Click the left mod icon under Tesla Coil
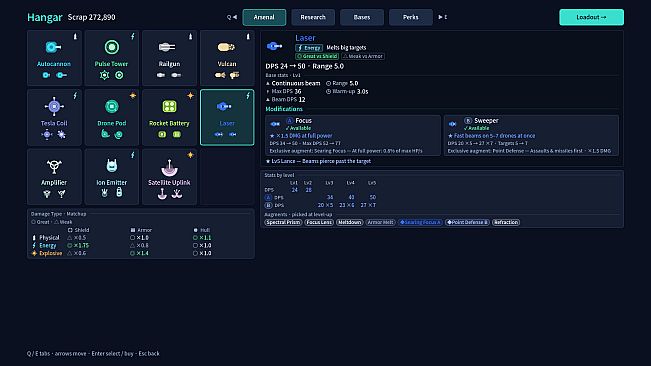Image resolution: width=651 pixels, height=366 pixels. tap(46, 134)
